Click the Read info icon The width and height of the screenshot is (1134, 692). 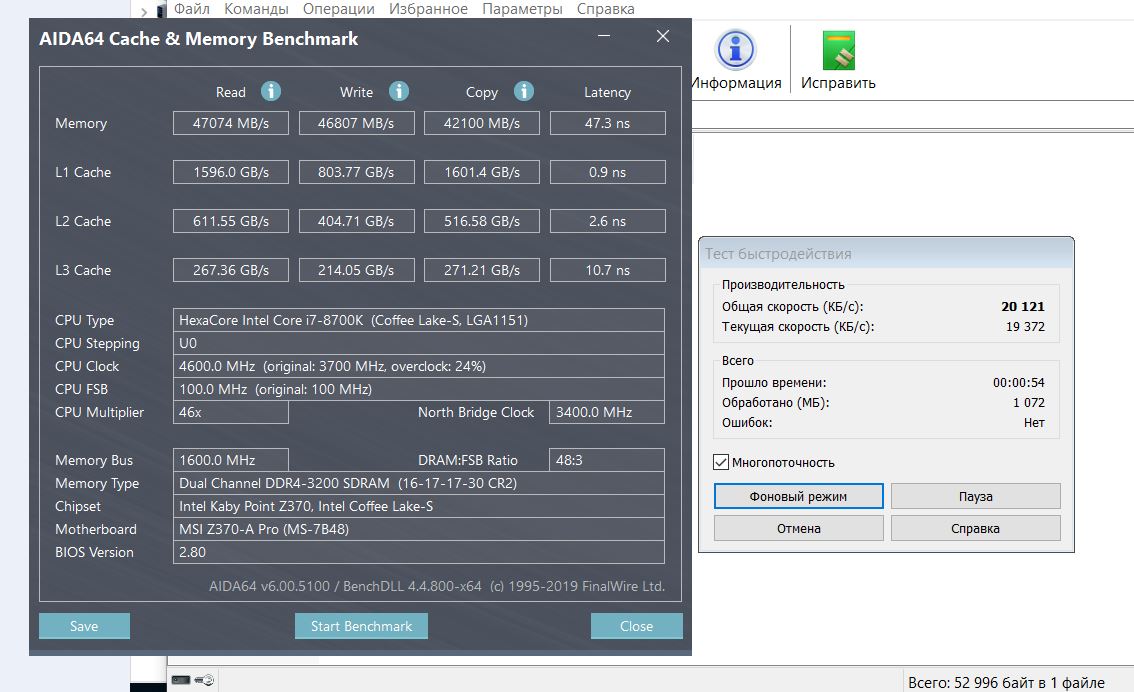[270, 91]
